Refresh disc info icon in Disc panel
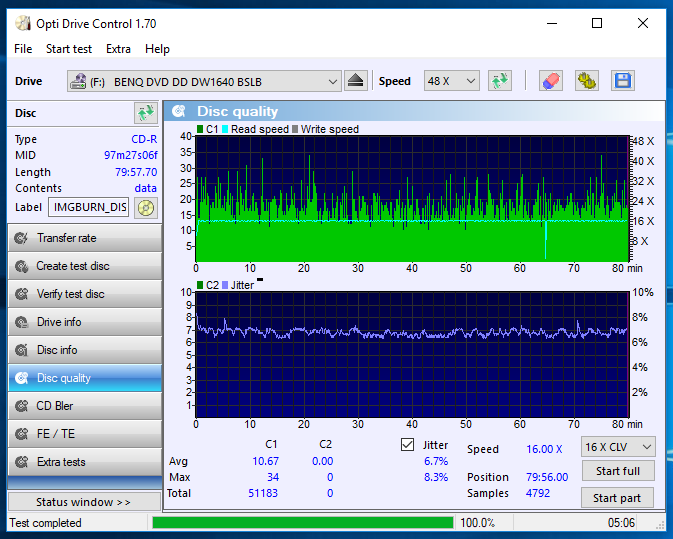Image resolution: width=673 pixels, height=539 pixels. click(146, 113)
